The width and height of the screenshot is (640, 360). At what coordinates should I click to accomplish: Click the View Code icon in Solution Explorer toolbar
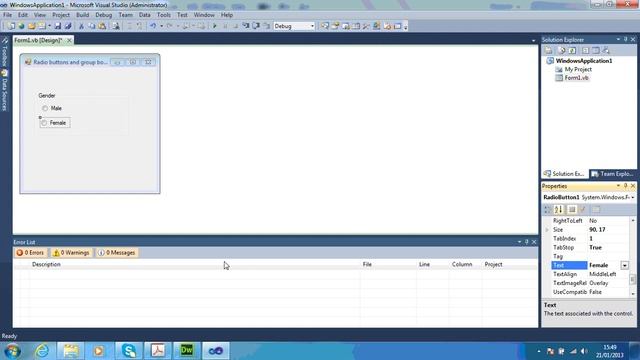(x=585, y=50)
